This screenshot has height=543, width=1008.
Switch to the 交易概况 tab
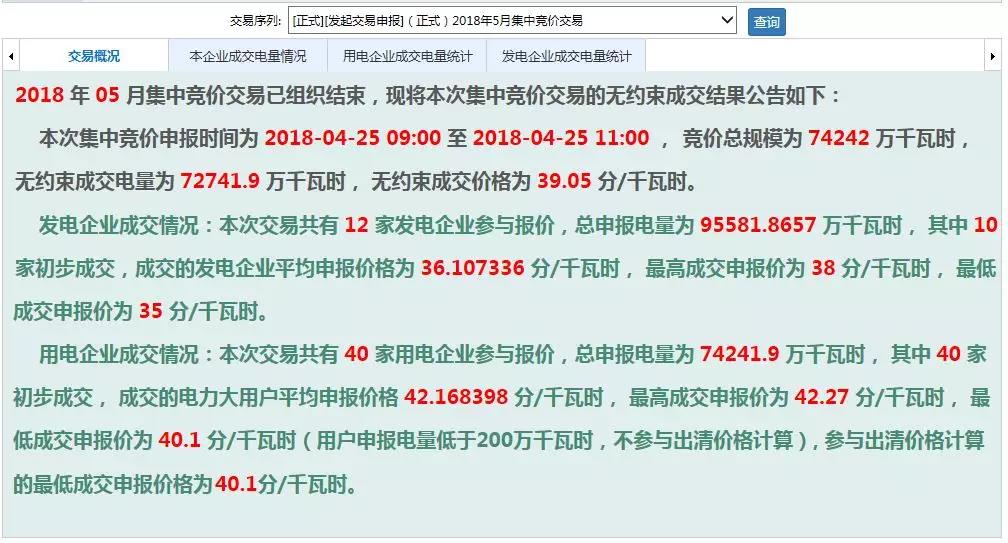94,57
